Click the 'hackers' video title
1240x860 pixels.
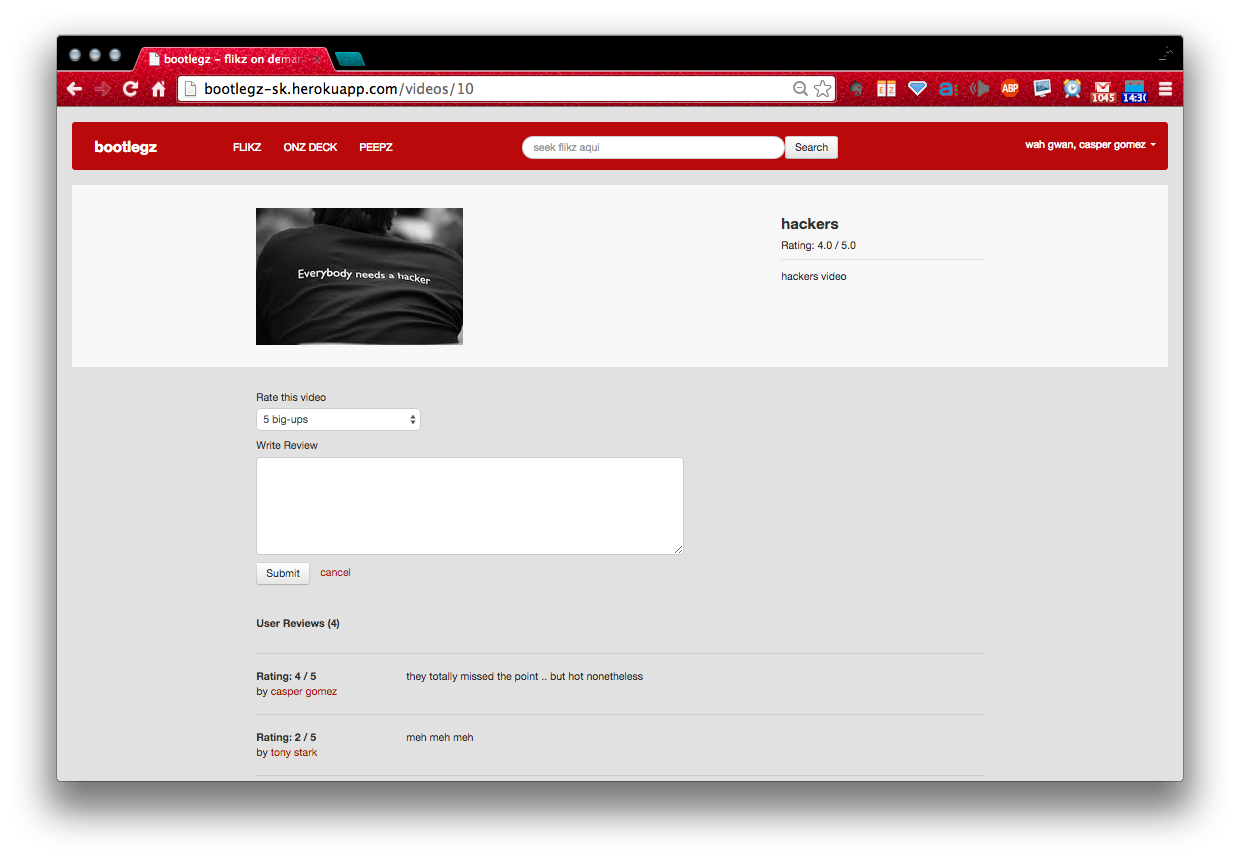pos(810,224)
